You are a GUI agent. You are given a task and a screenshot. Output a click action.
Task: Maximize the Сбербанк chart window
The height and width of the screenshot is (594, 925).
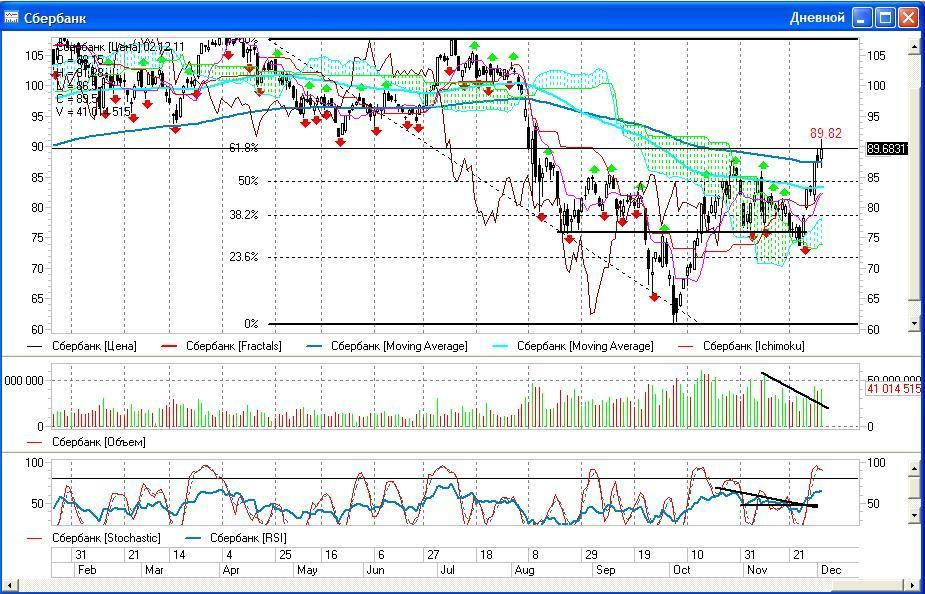coord(885,18)
